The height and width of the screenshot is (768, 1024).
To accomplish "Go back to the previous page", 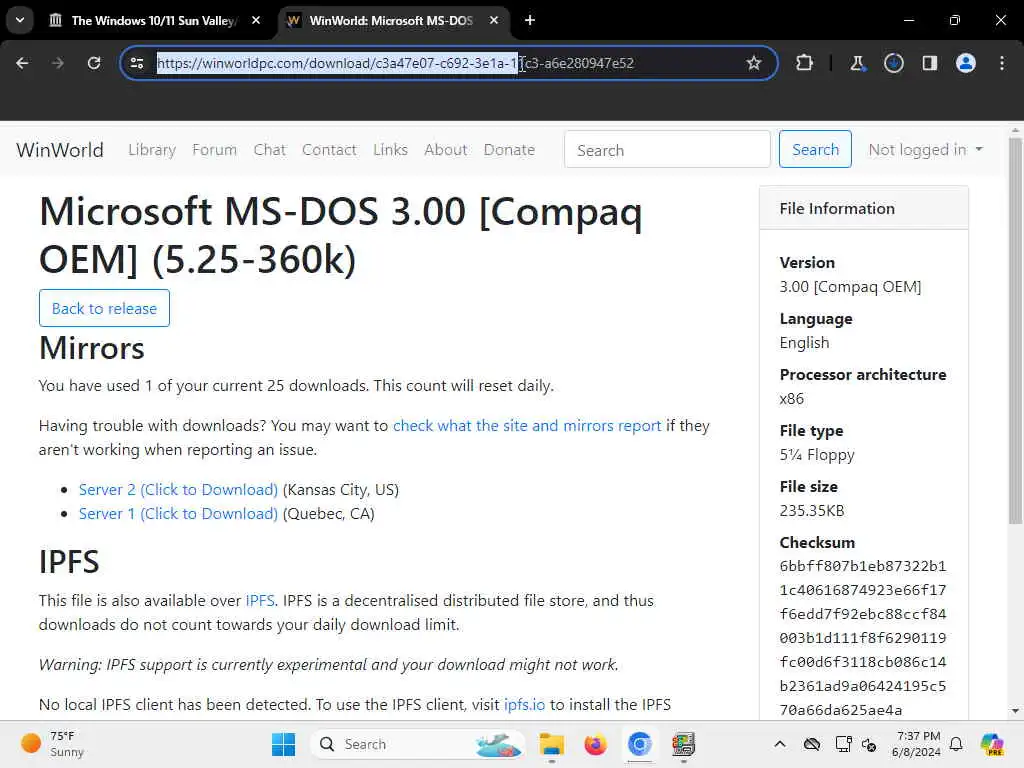I will tap(22, 63).
